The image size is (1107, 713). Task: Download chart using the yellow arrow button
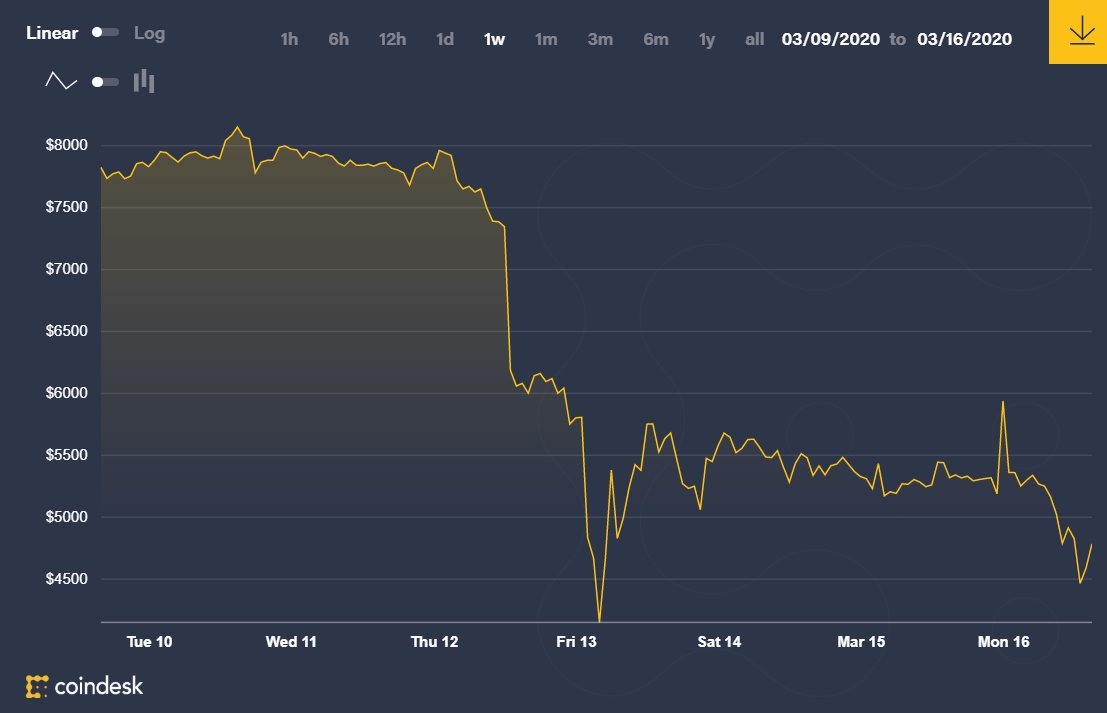point(1078,32)
